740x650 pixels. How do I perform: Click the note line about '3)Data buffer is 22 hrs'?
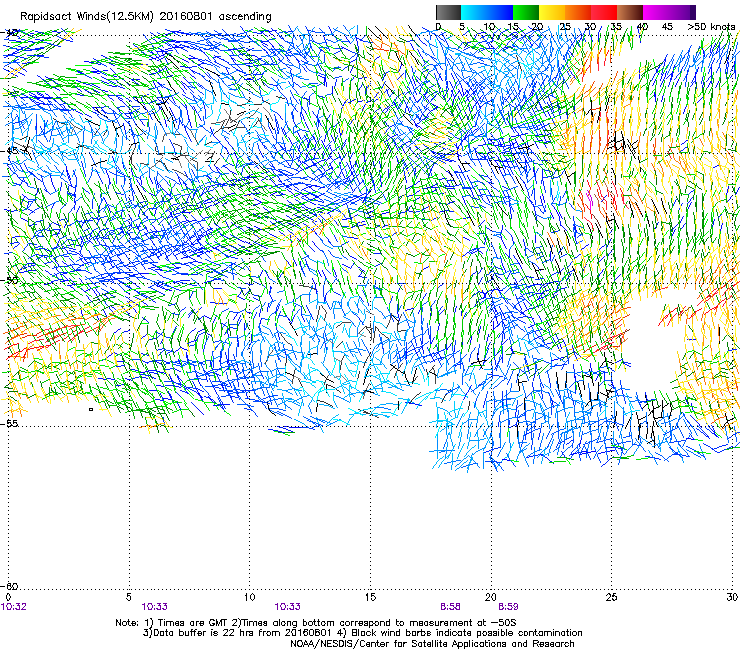click(x=362, y=633)
